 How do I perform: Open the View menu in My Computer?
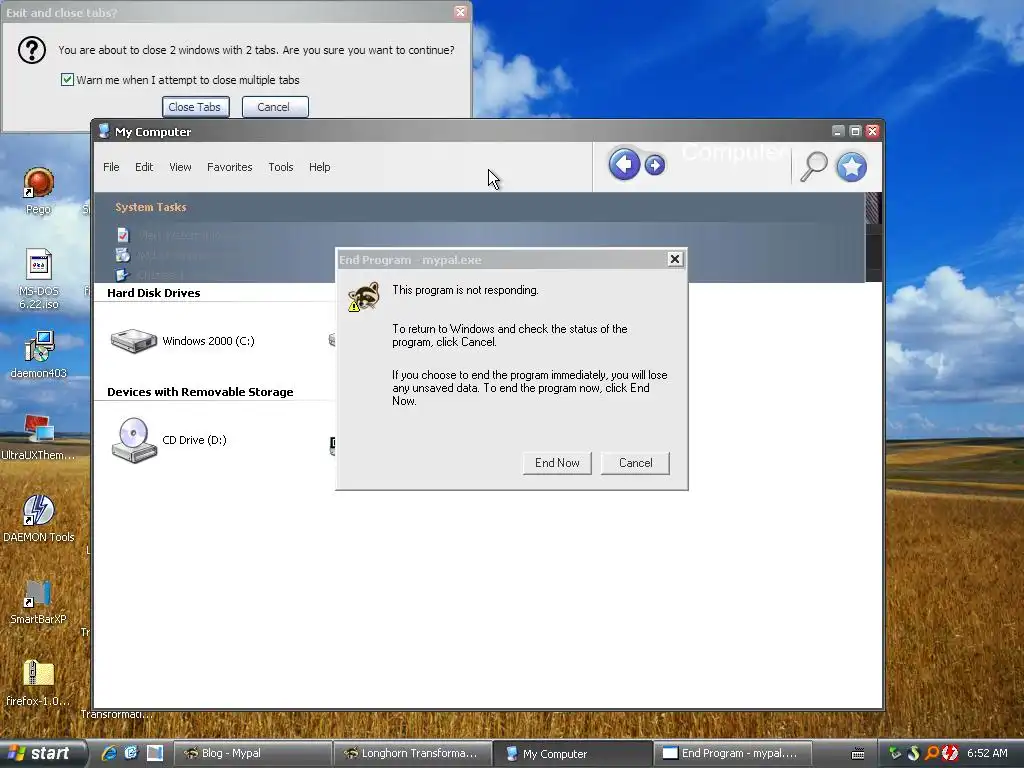(x=180, y=167)
